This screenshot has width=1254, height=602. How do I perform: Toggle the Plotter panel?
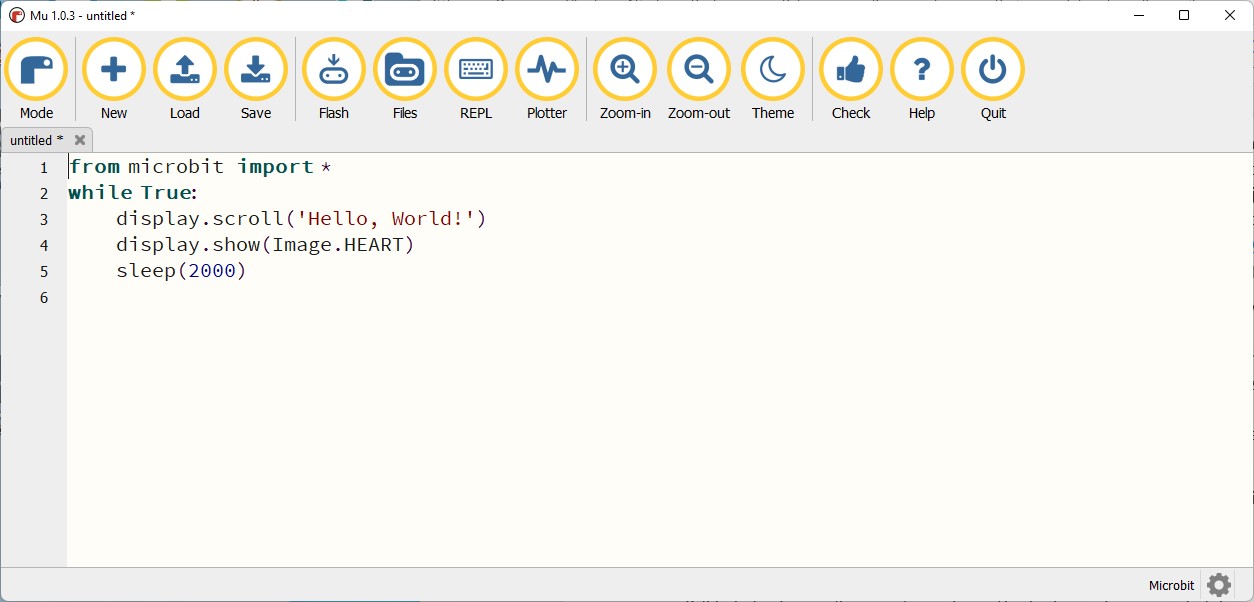(x=547, y=79)
